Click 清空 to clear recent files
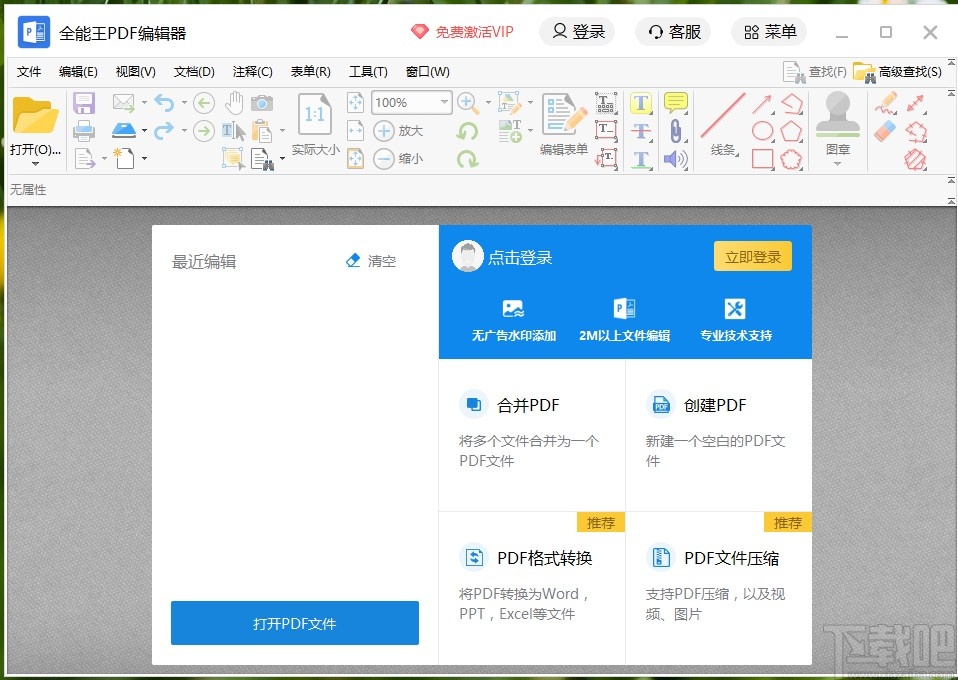958x680 pixels. coord(371,261)
